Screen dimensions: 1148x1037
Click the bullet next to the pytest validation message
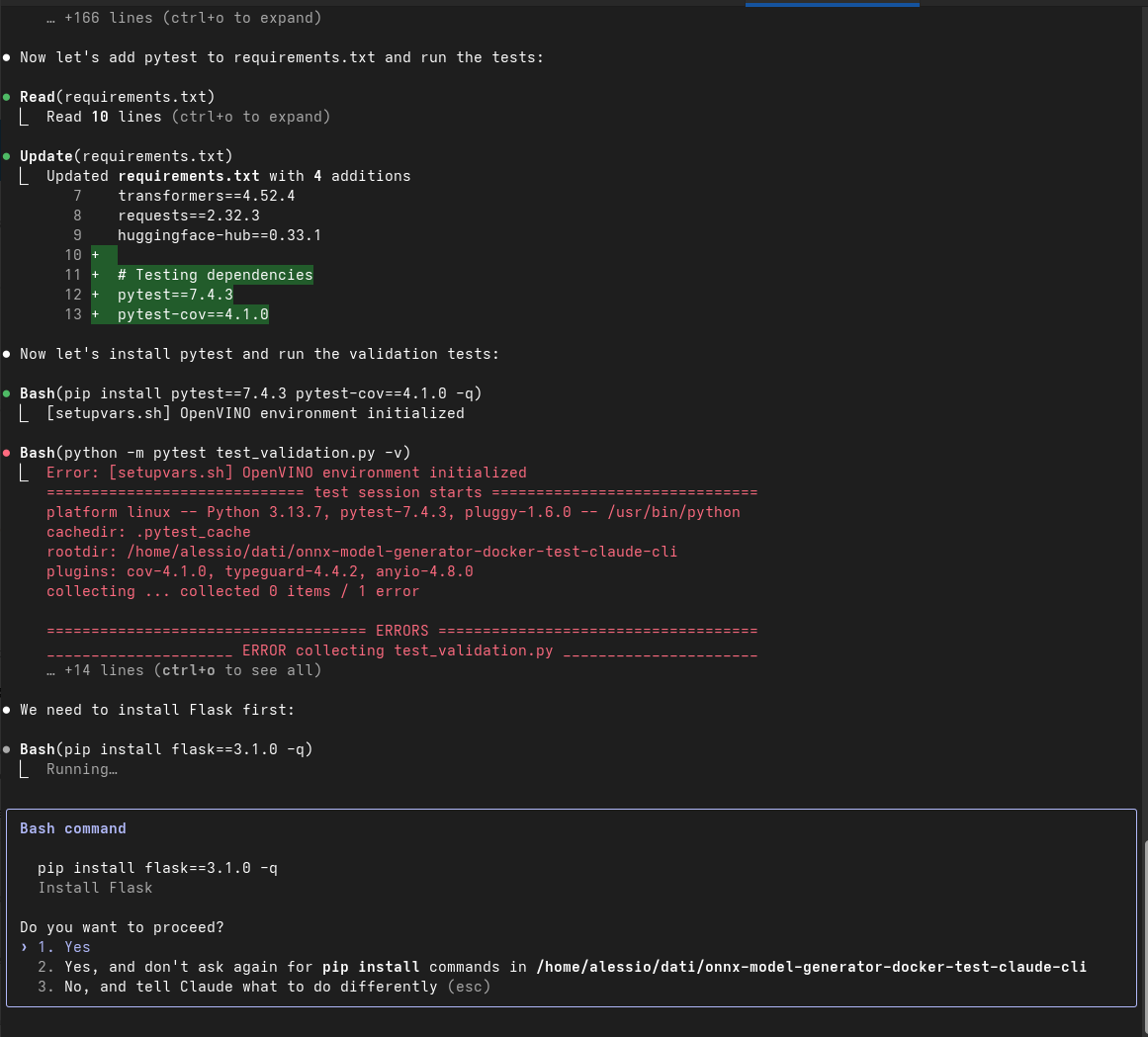pyautogui.click(x=6, y=354)
